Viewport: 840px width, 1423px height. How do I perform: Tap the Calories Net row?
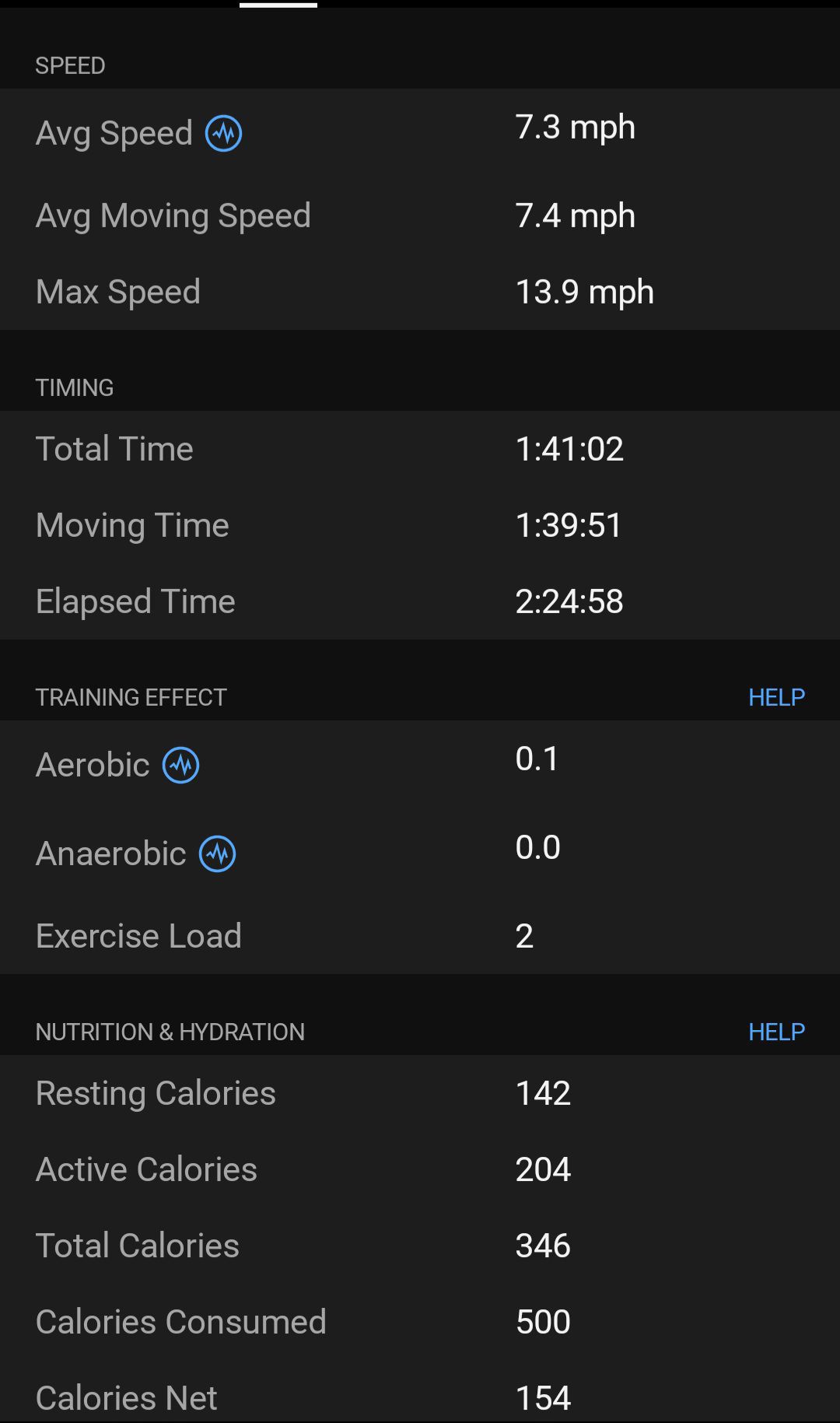420,1398
